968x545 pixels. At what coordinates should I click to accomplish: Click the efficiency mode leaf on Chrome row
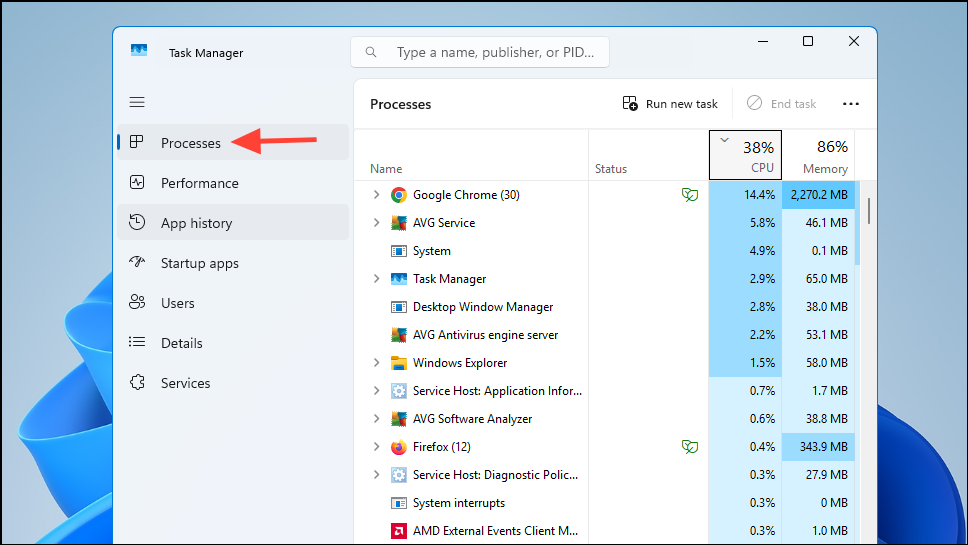tap(690, 195)
